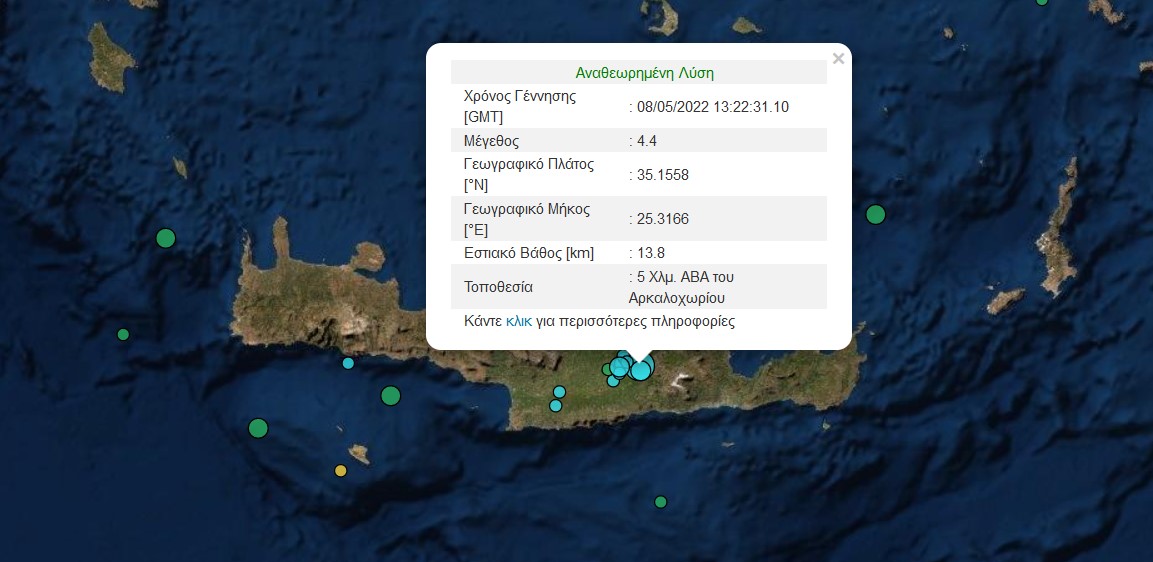1153x562 pixels.
Task: Select the green marker partly hidden in the Arkalochori cluster
Action: [606, 369]
